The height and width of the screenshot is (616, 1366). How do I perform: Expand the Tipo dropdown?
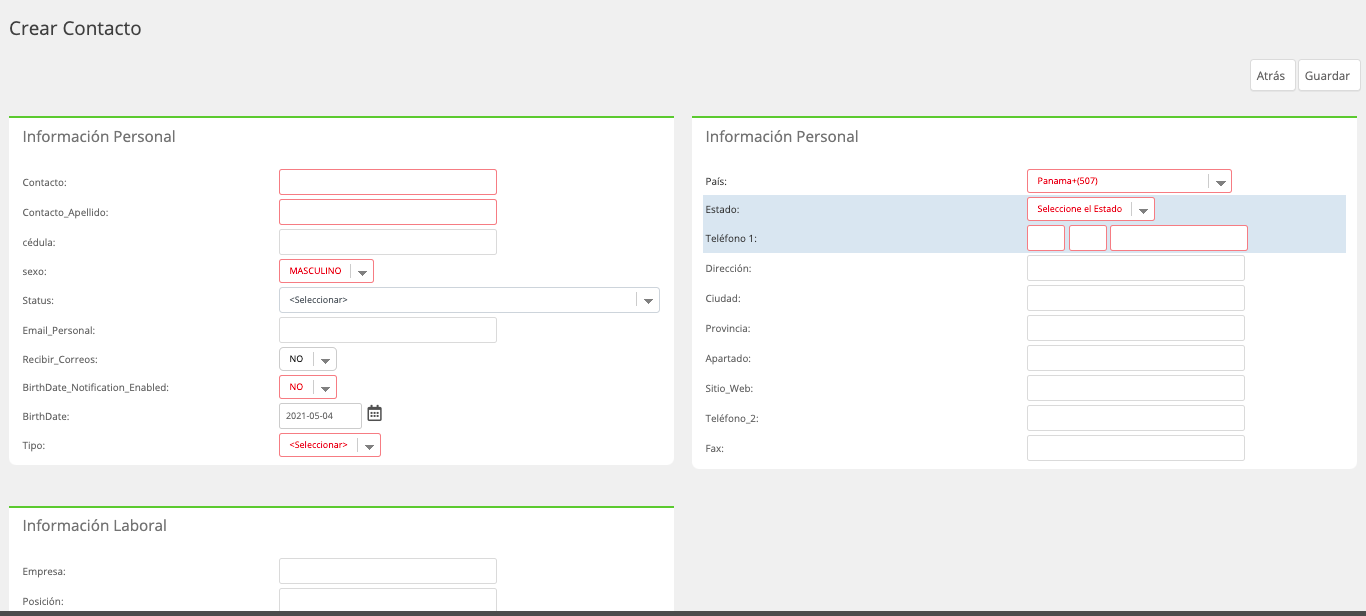tap(330, 445)
